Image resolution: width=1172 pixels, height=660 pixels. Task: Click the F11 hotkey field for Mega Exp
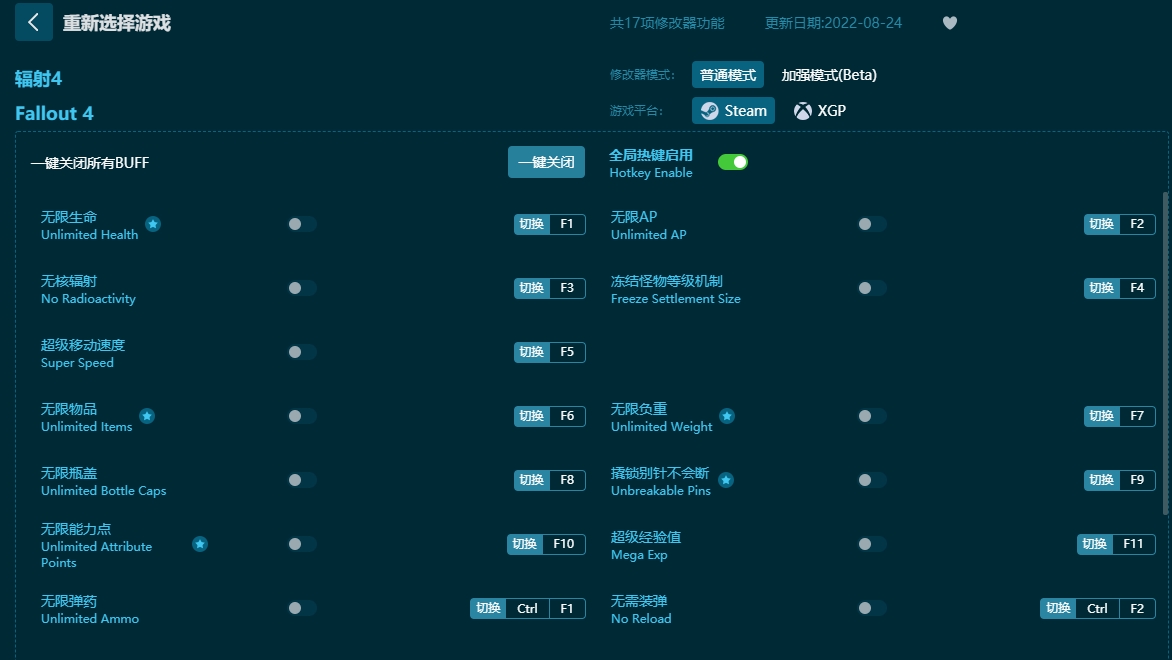(1134, 544)
